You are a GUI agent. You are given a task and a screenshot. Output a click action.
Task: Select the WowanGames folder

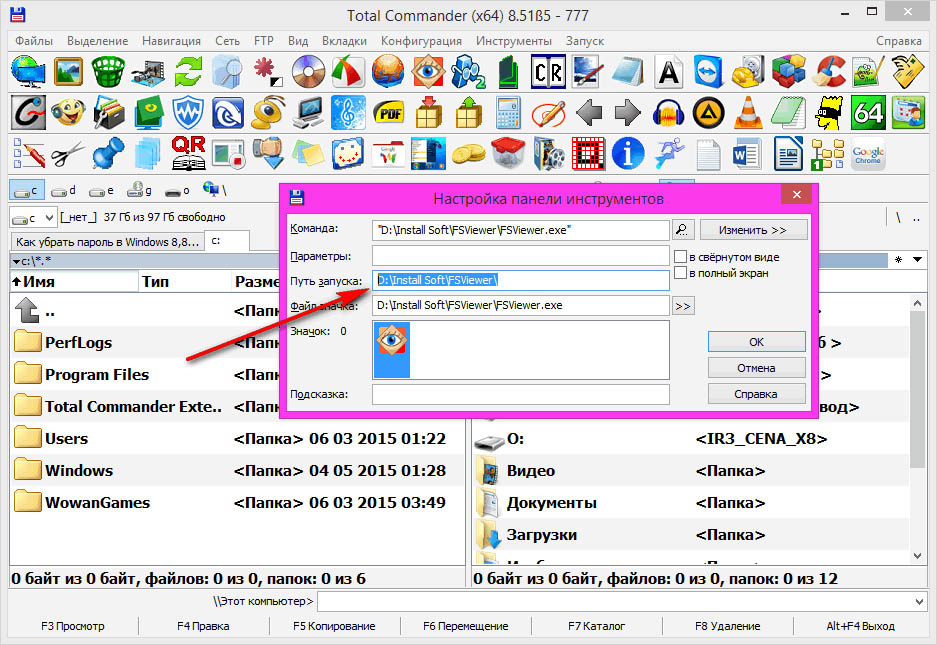coord(97,503)
